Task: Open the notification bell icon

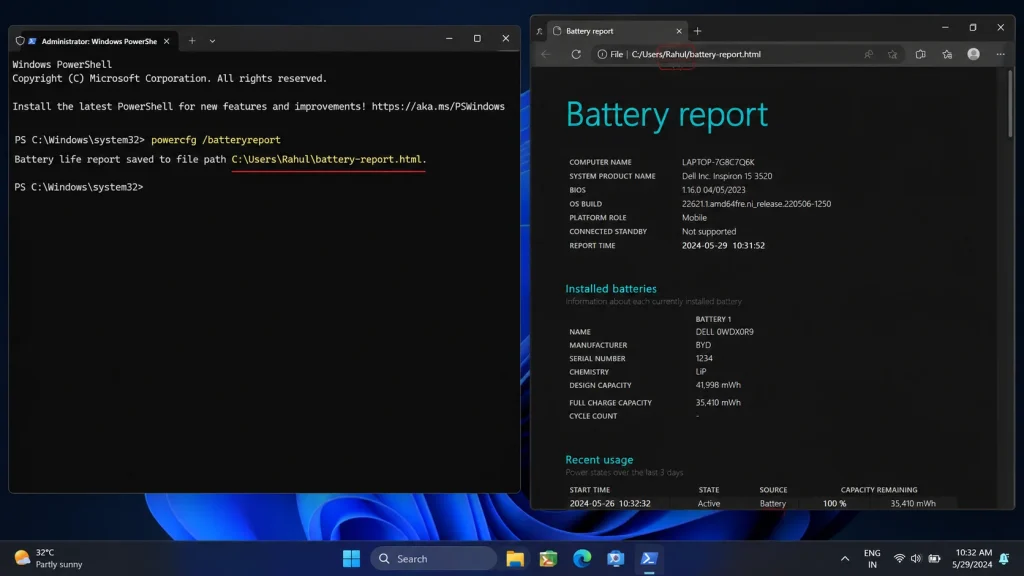Action: (1004, 558)
